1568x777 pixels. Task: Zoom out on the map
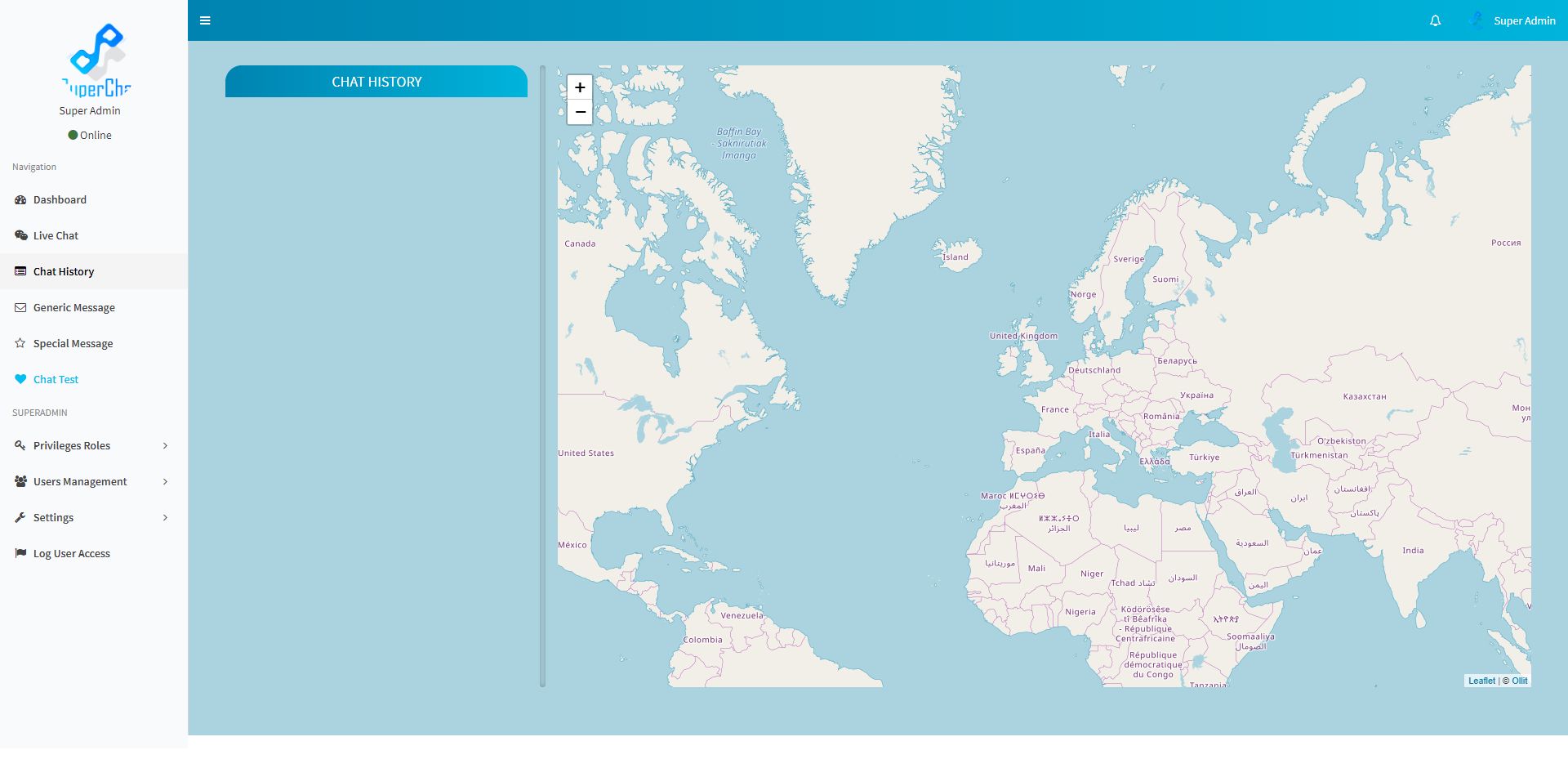click(580, 112)
